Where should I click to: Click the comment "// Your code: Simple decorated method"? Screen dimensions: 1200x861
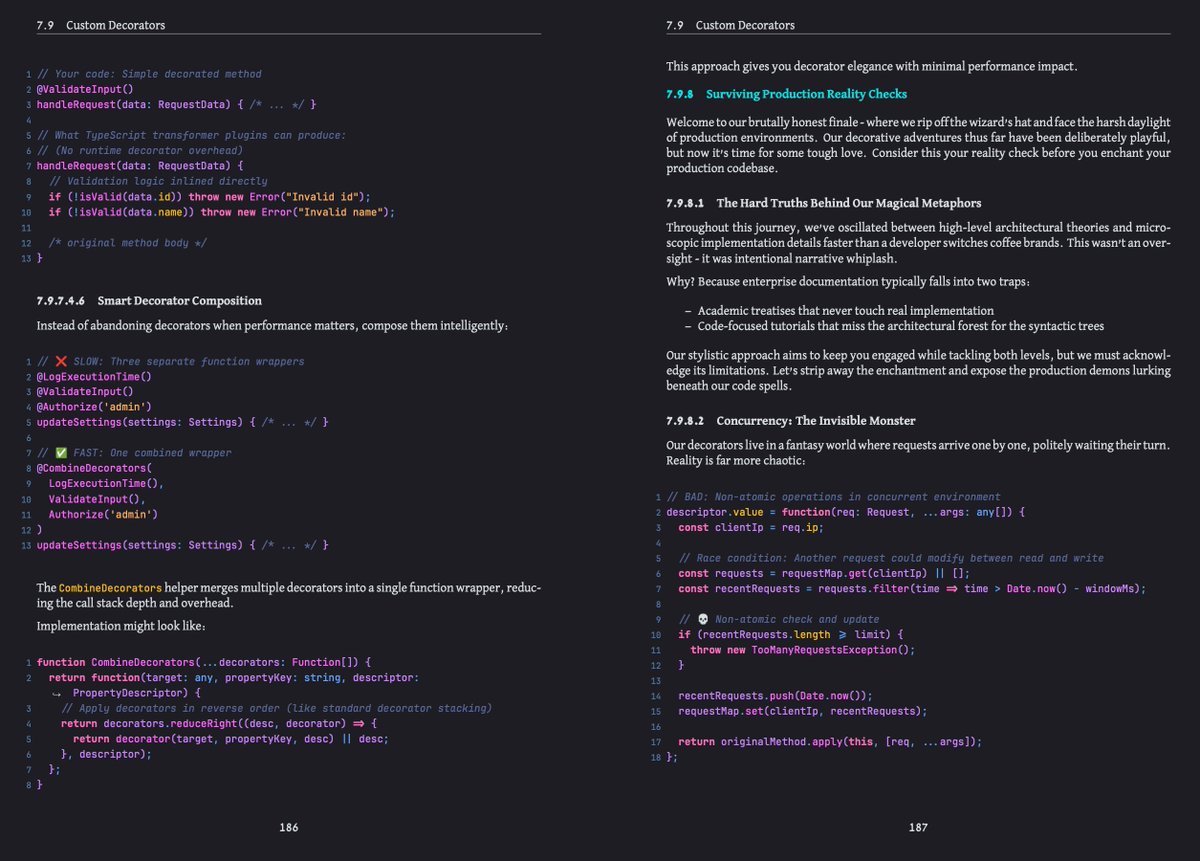click(x=149, y=74)
